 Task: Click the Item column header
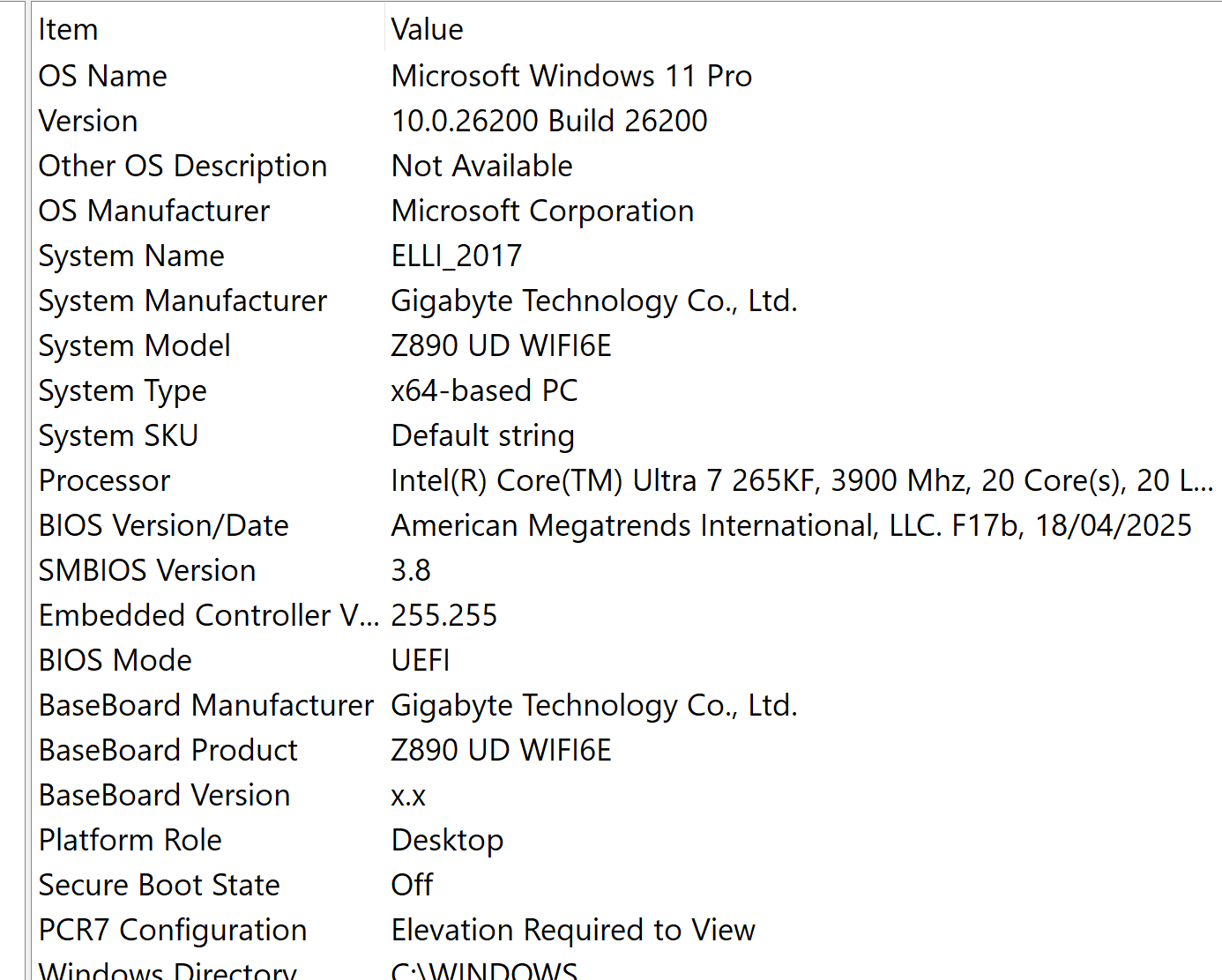click(69, 30)
